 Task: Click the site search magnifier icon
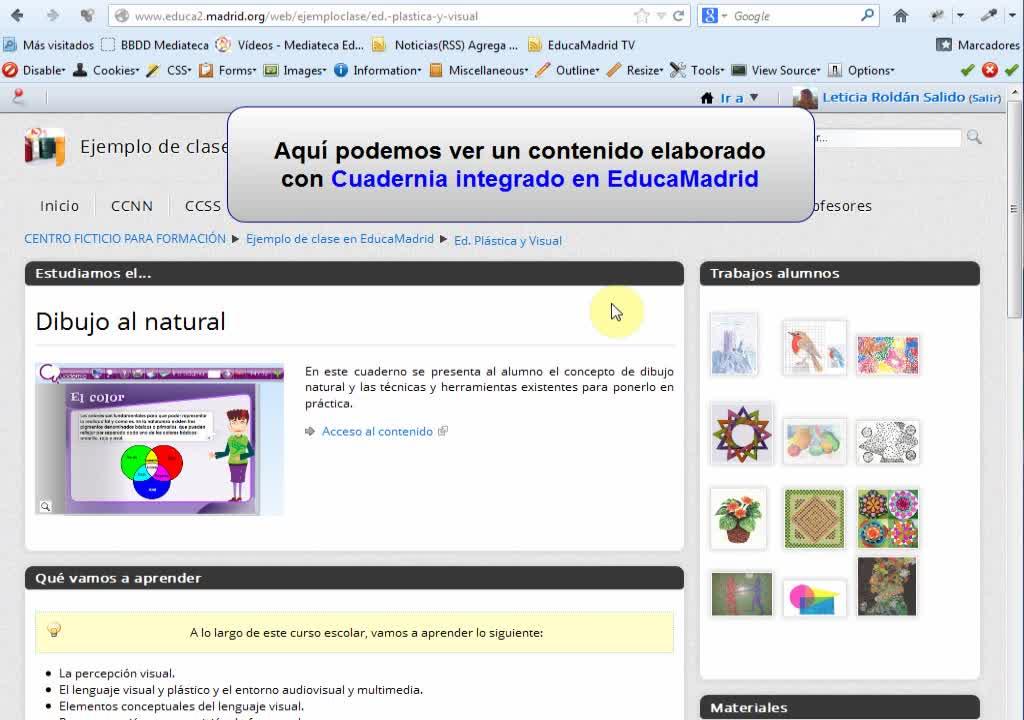974,138
